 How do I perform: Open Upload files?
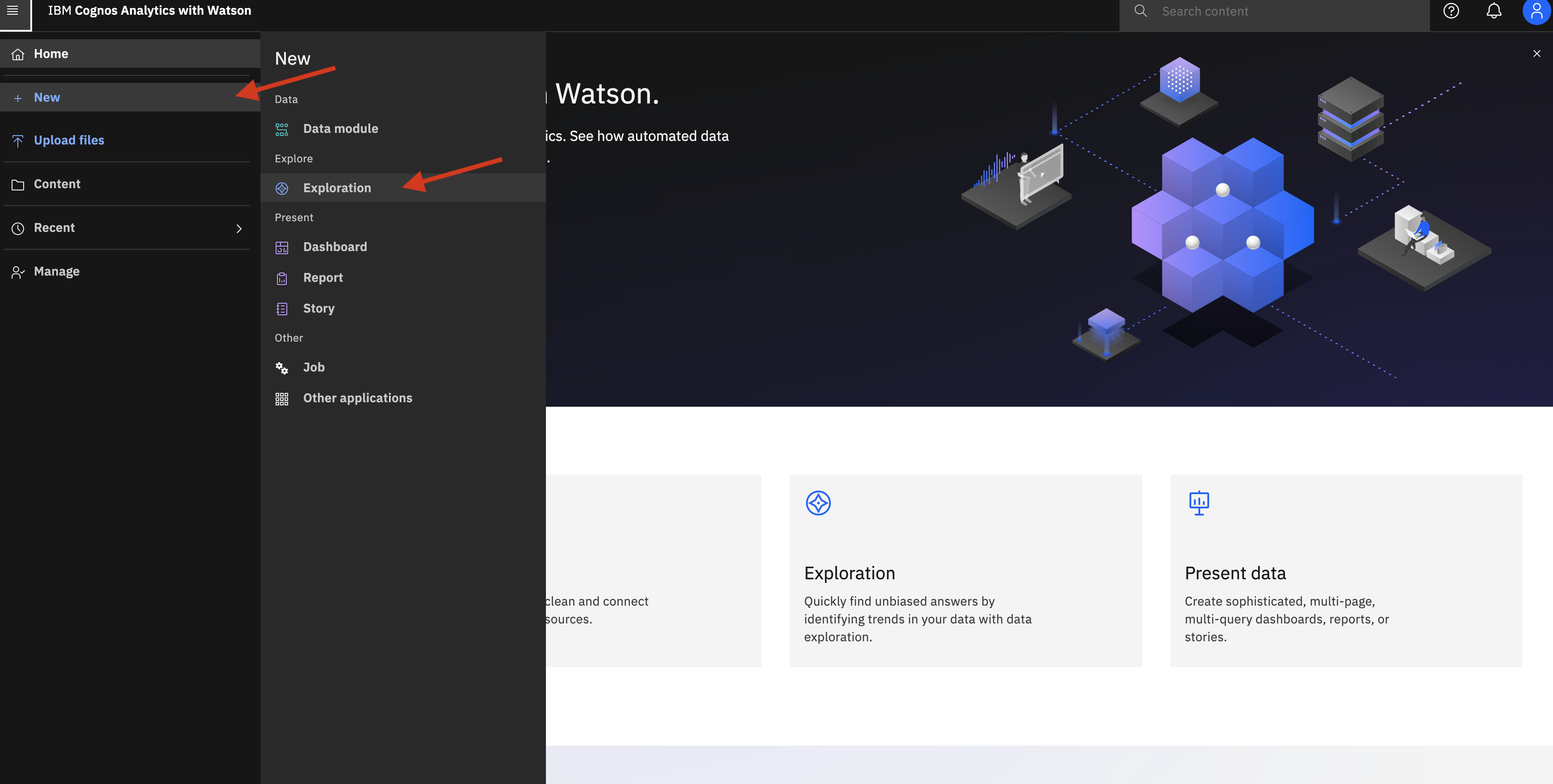coord(130,140)
